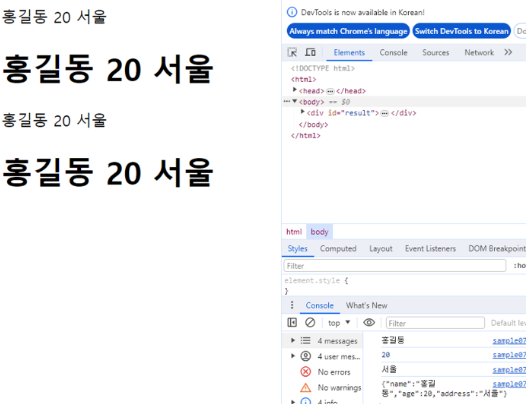The image size is (526, 404).
Task: Select the closing /html tag line
Action: 305,136
